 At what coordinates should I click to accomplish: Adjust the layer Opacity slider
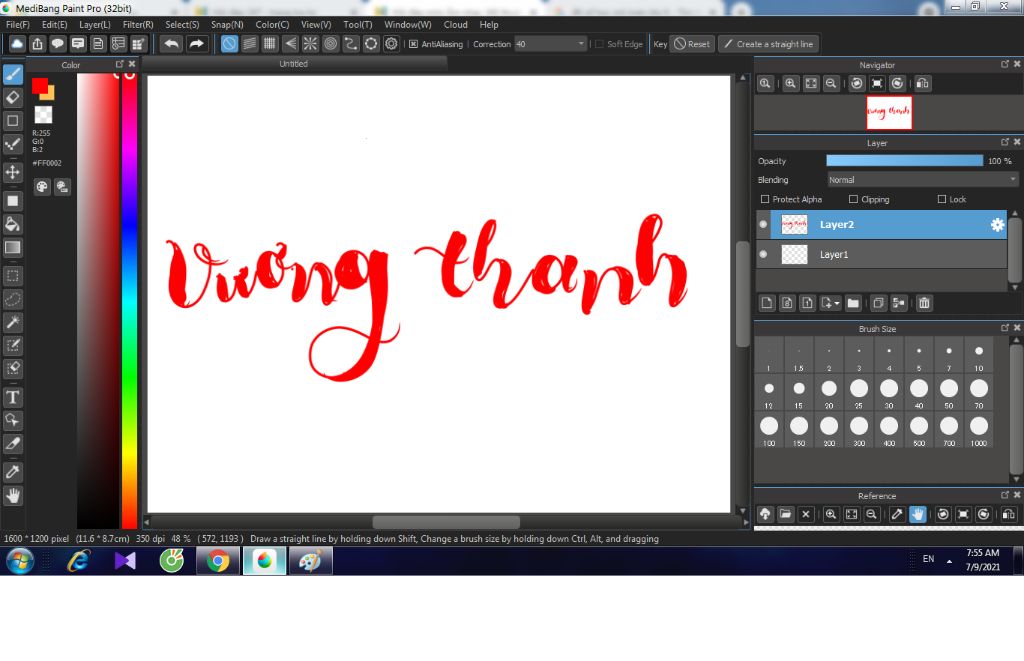point(904,161)
